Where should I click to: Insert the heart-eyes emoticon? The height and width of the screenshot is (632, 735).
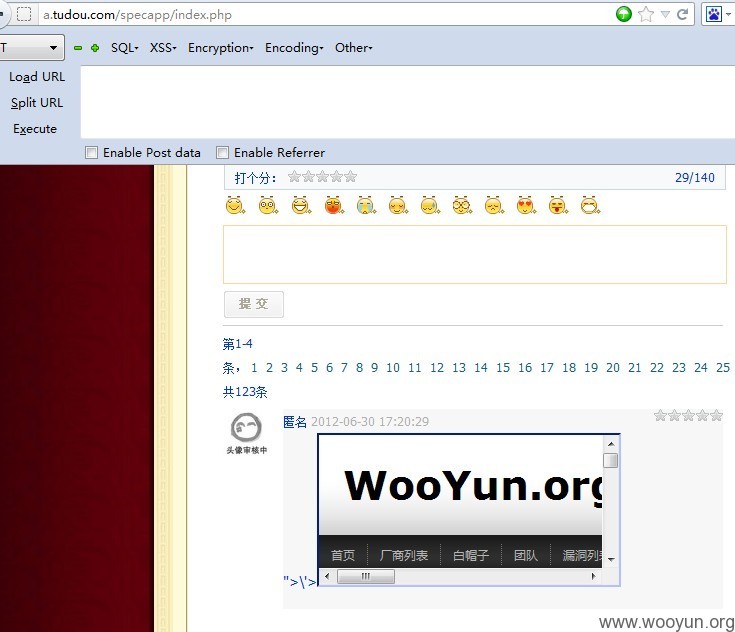(x=526, y=205)
